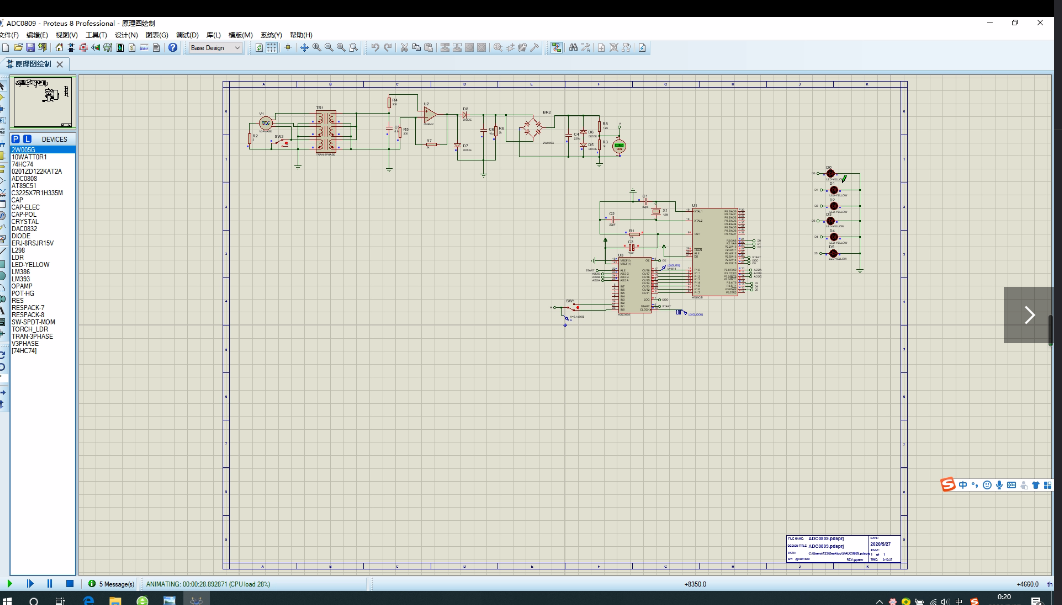Click the New Project icon
The width and height of the screenshot is (1062, 605).
5,47
